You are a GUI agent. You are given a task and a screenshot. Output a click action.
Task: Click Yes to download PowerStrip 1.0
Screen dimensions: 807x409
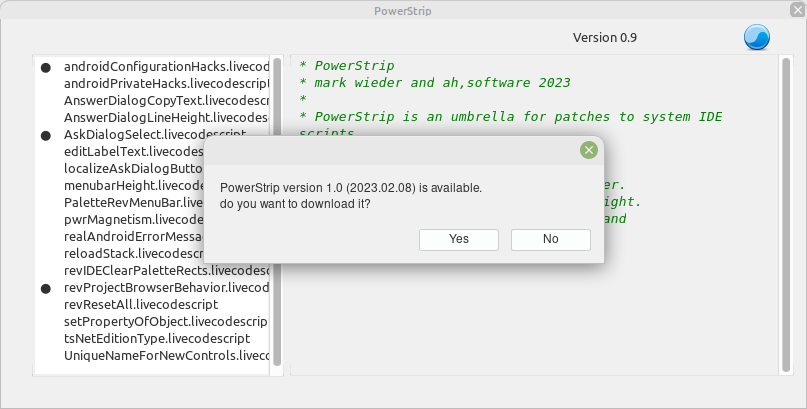[x=459, y=240]
